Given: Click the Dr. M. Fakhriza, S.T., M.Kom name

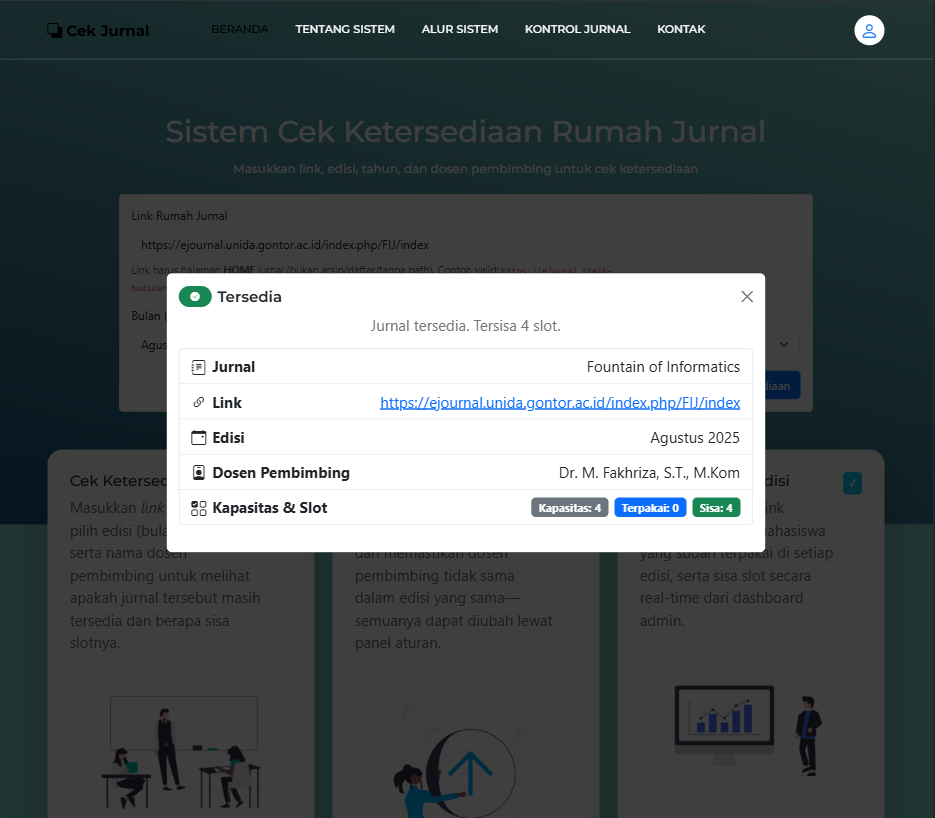Looking at the screenshot, I should [649, 473].
